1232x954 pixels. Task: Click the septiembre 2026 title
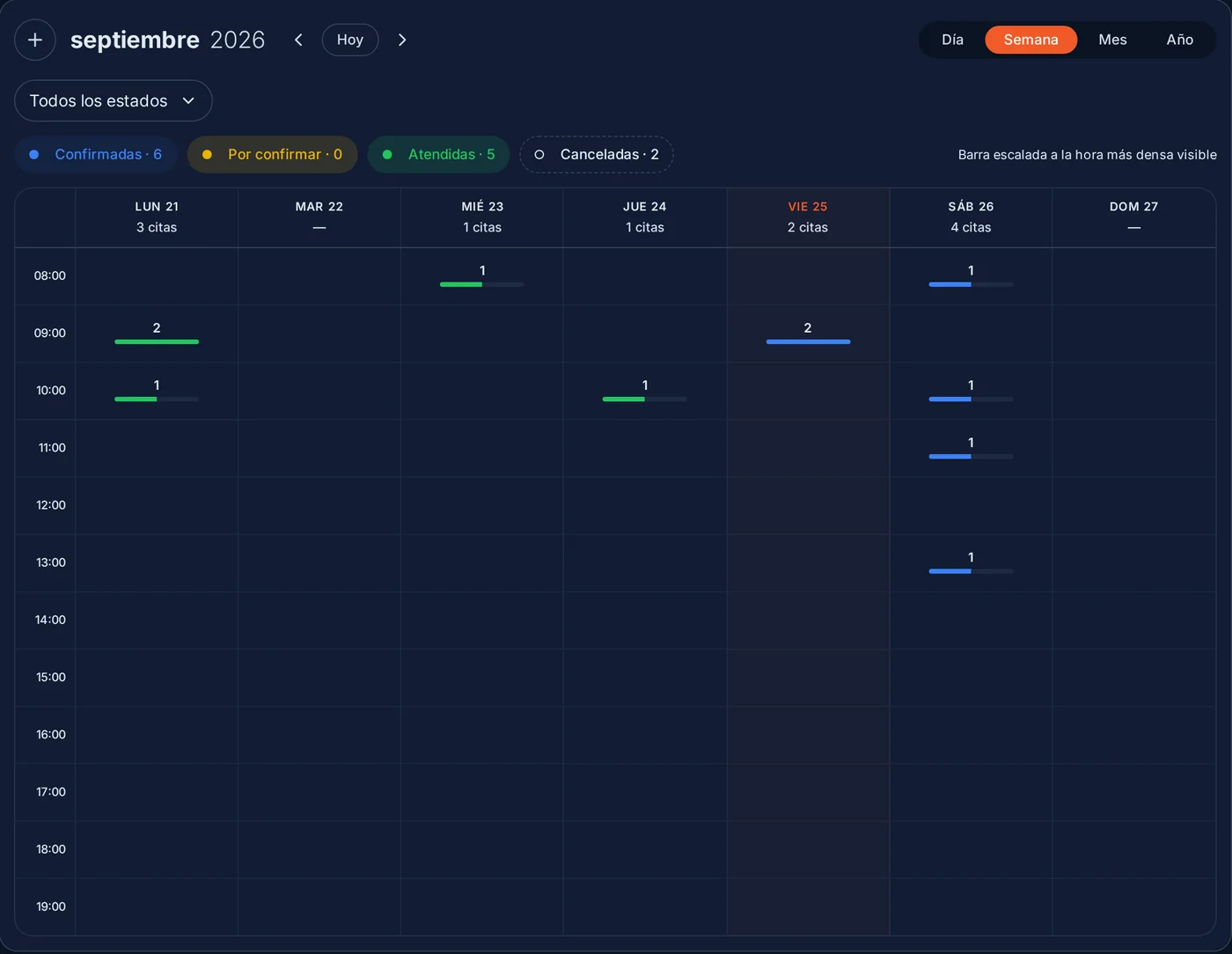[167, 40]
